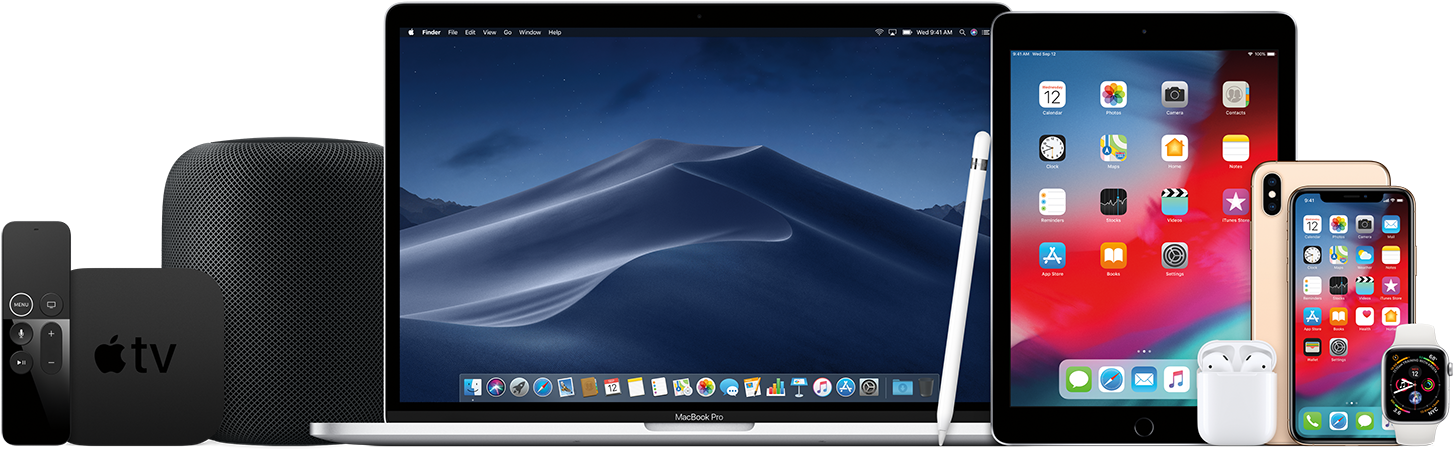This screenshot has height=449, width=1453.
Task: Tap the Music icon in iPad dock
Action: [x=1175, y=380]
